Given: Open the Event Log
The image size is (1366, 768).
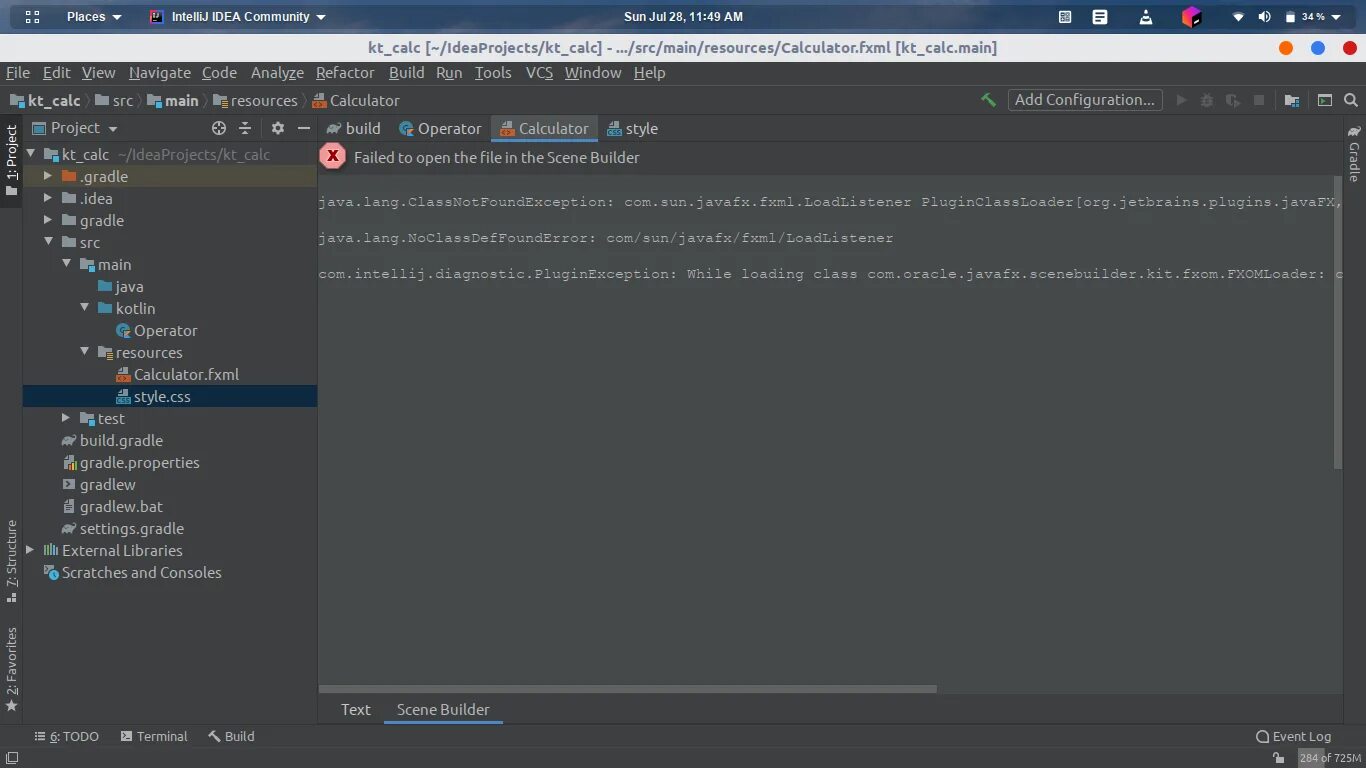Looking at the screenshot, I should point(1293,736).
